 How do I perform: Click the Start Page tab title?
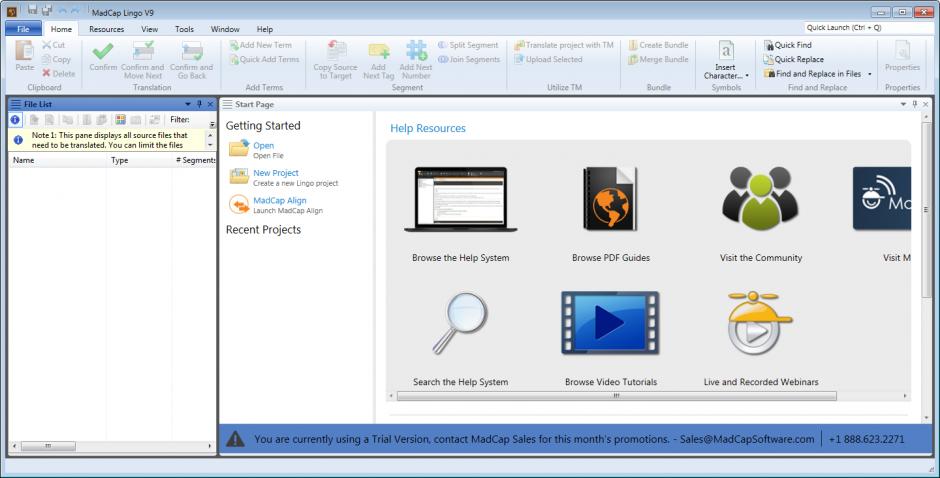point(254,104)
